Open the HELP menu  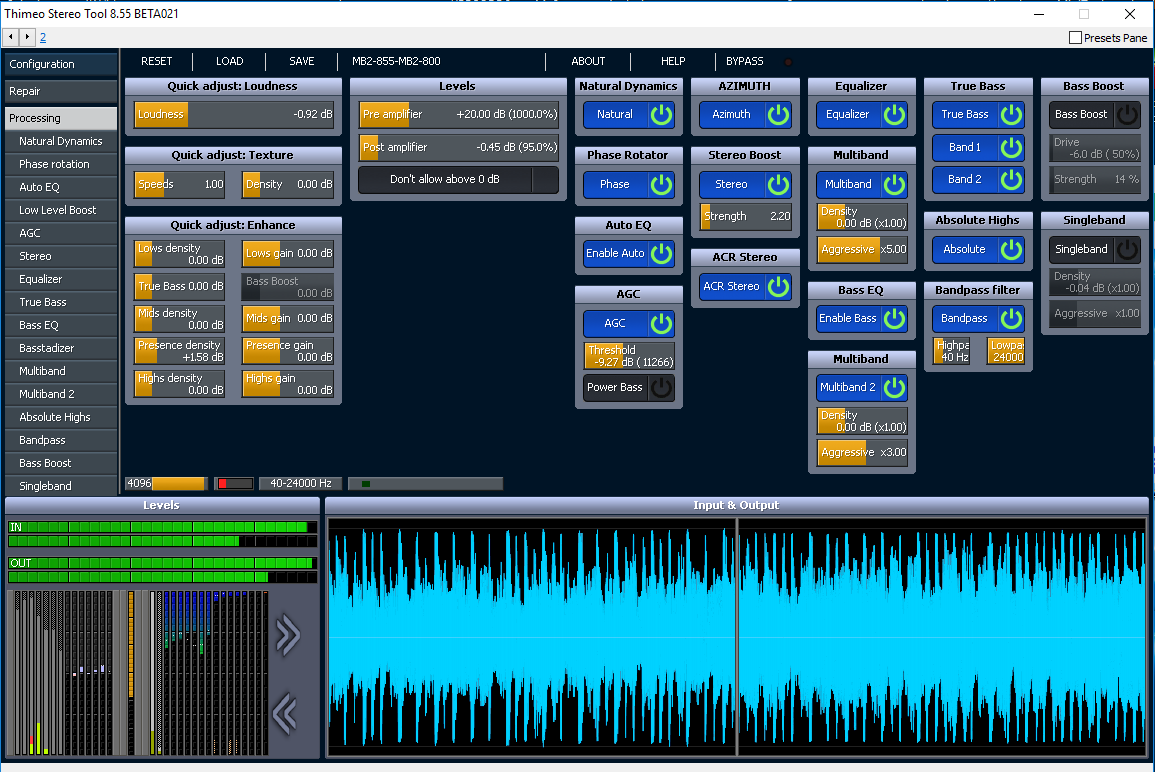673,61
